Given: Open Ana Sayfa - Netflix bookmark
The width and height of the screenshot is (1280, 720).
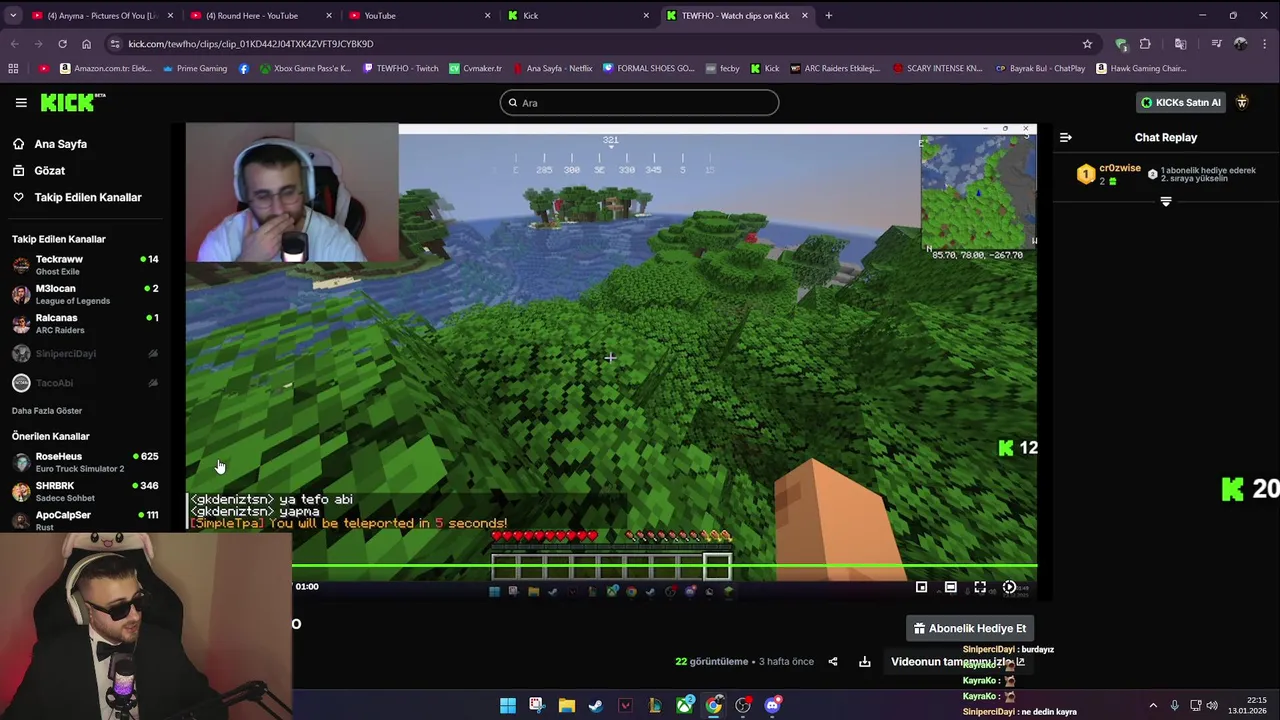Looking at the screenshot, I should click(x=552, y=68).
